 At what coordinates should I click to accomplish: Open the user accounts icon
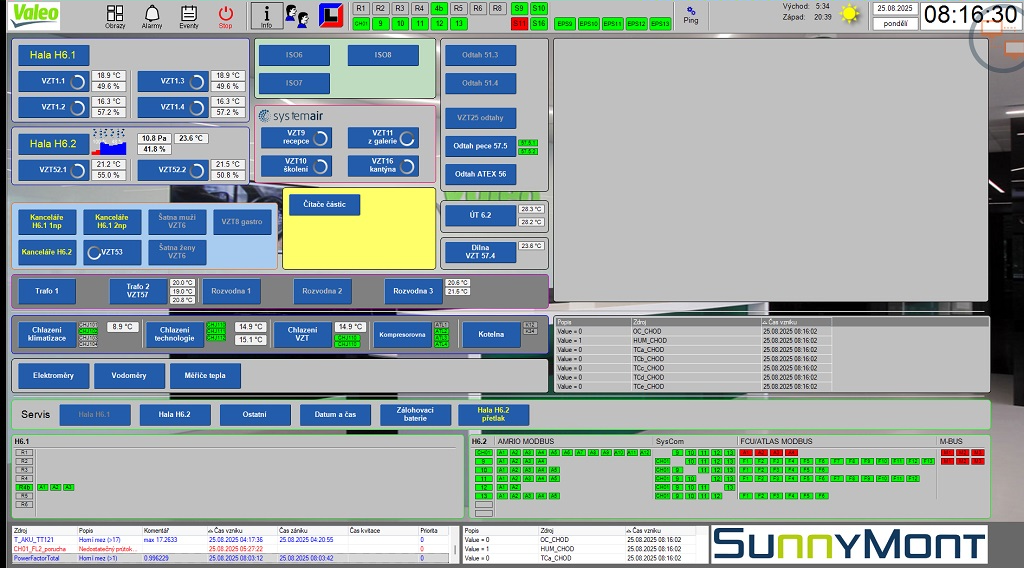coord(297,15)
